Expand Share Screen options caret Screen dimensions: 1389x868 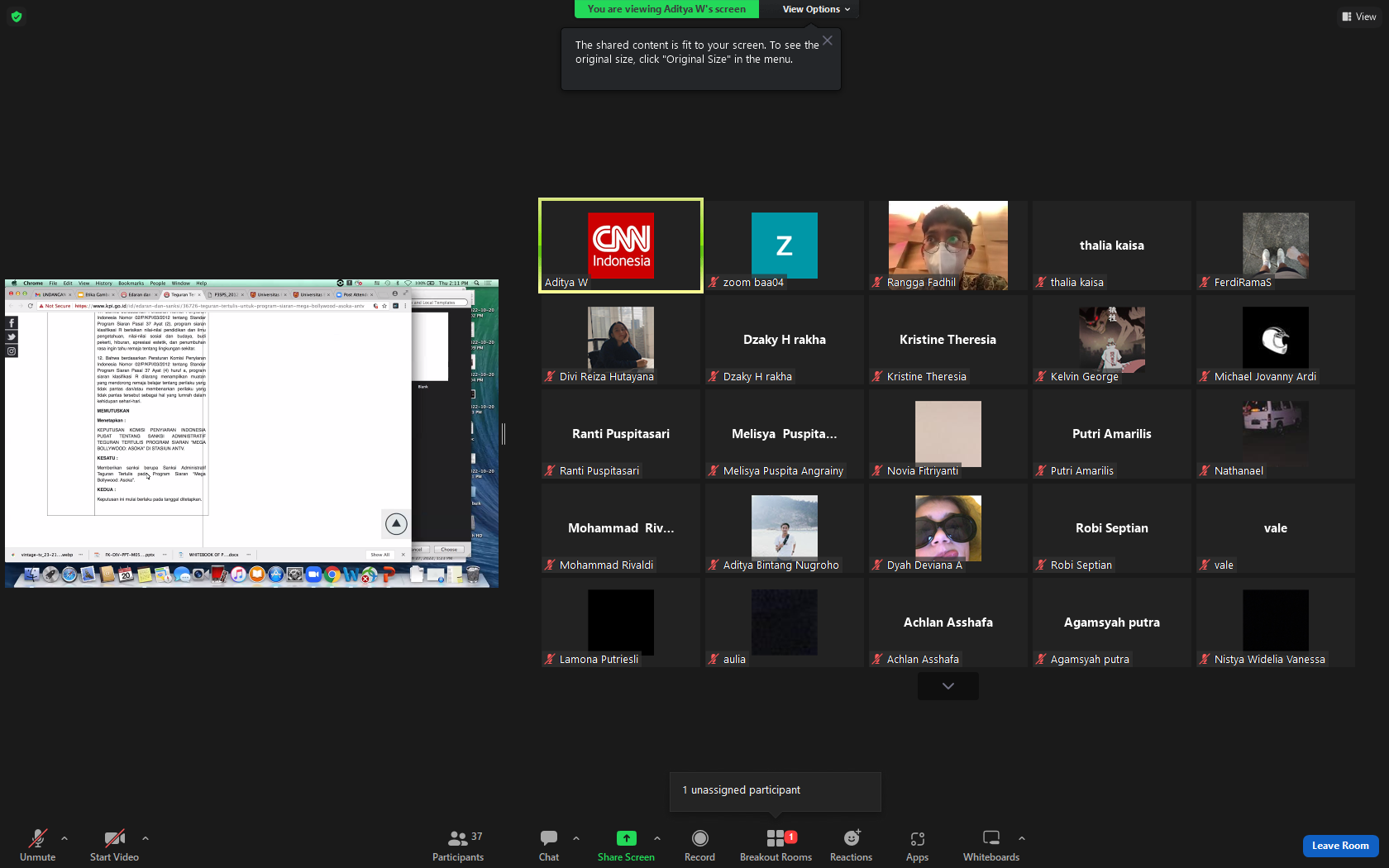657,838
